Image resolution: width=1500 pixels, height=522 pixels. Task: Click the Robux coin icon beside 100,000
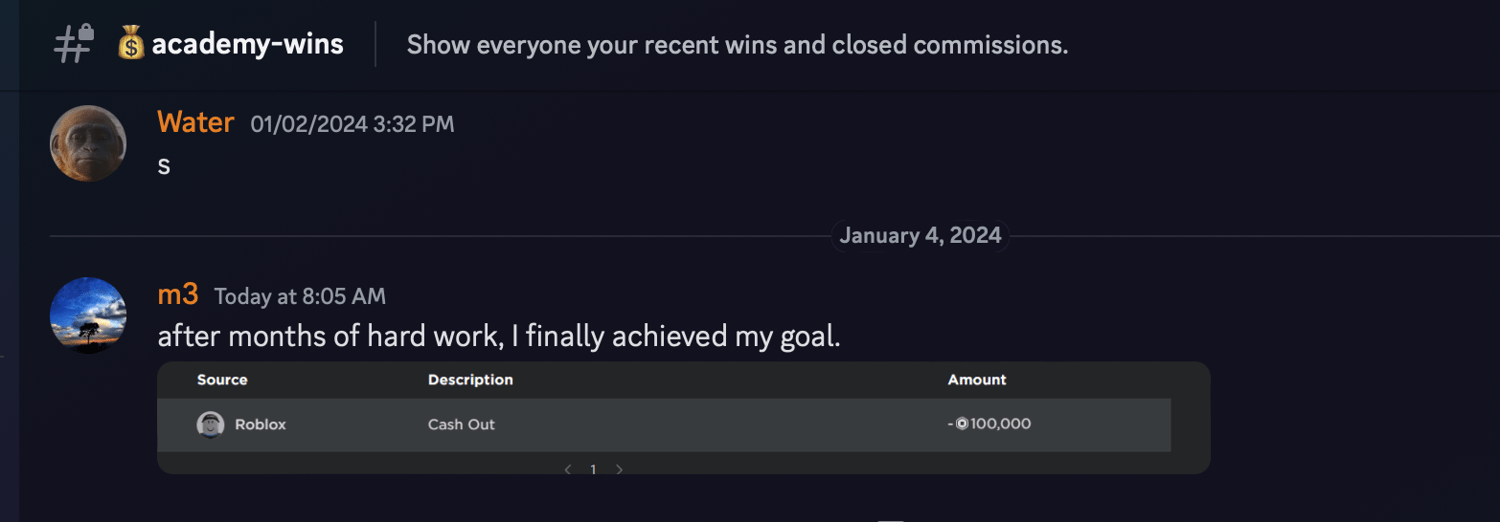point(962,424)
